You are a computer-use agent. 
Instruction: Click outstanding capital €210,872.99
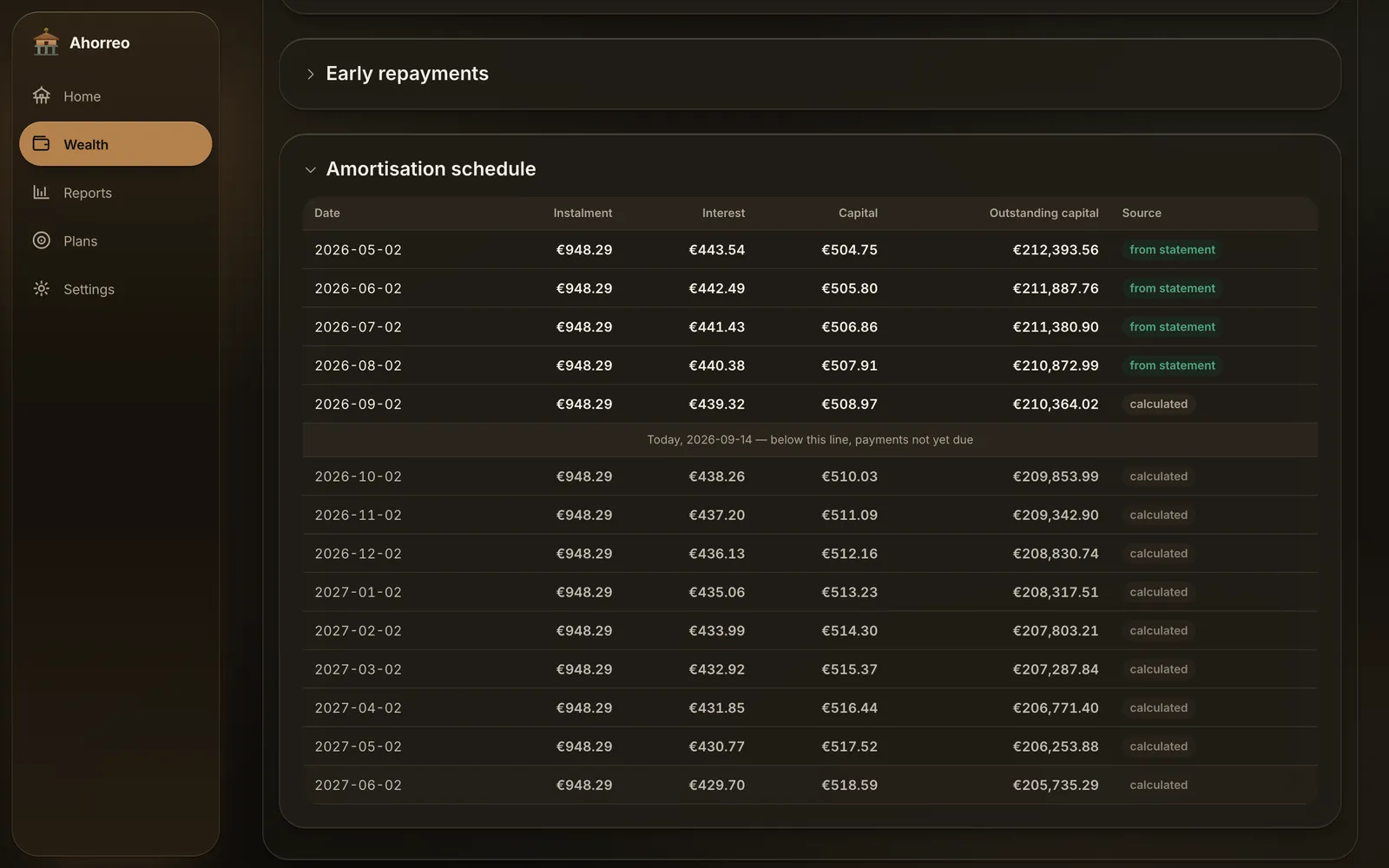click(x=1055, y=365)
